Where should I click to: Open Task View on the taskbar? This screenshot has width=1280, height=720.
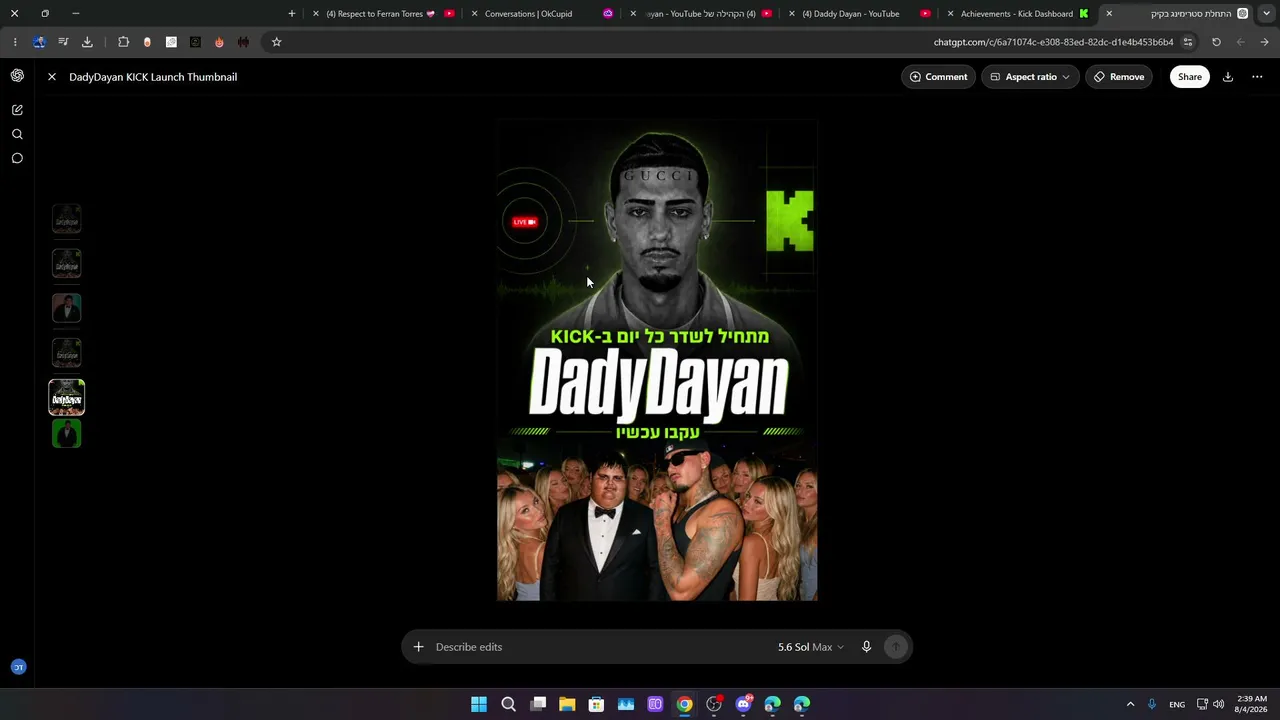538,704
